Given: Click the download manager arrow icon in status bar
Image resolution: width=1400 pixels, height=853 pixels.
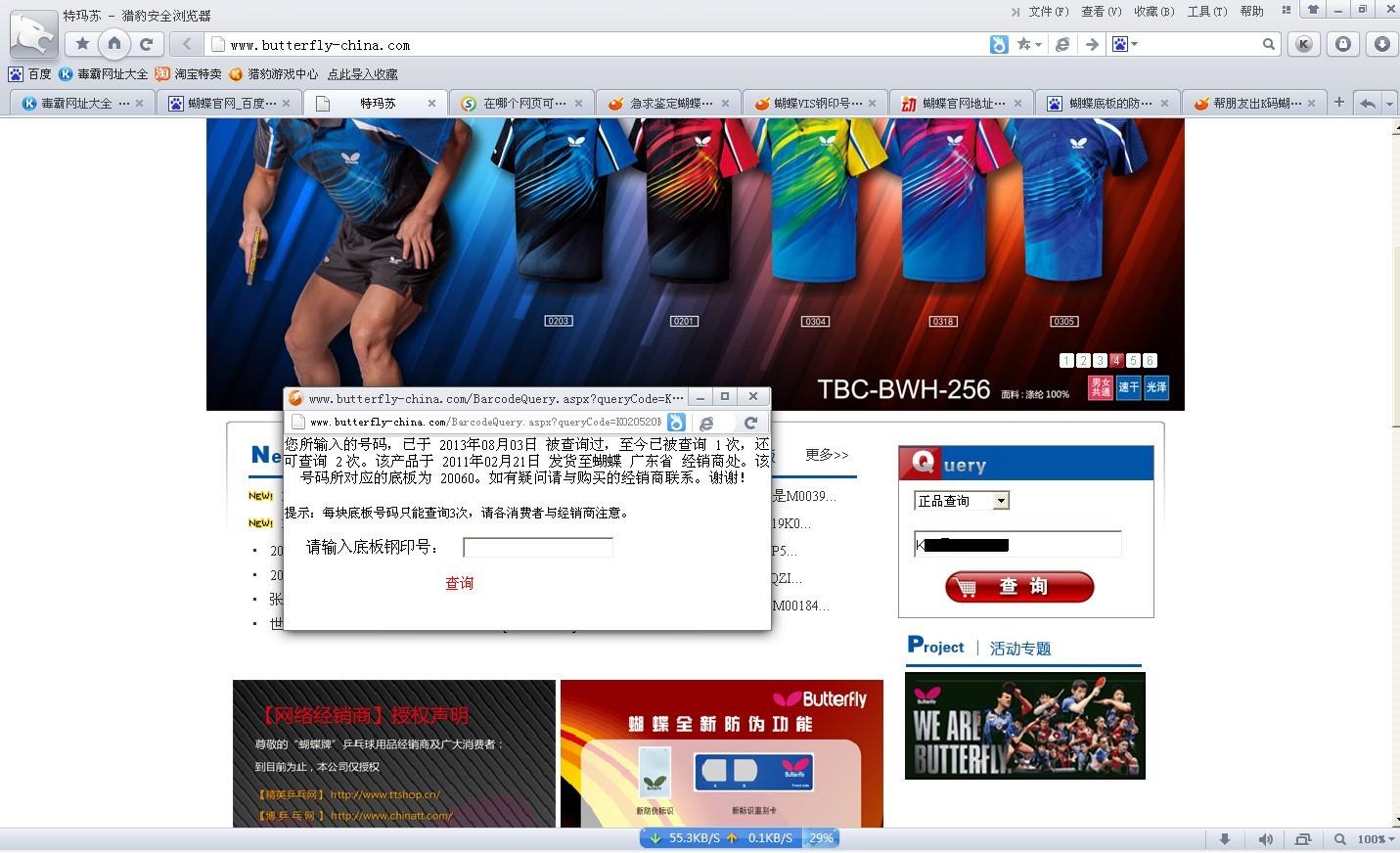Looking at the screenshot, I should pyautogui.click(x=1225, y=838).
